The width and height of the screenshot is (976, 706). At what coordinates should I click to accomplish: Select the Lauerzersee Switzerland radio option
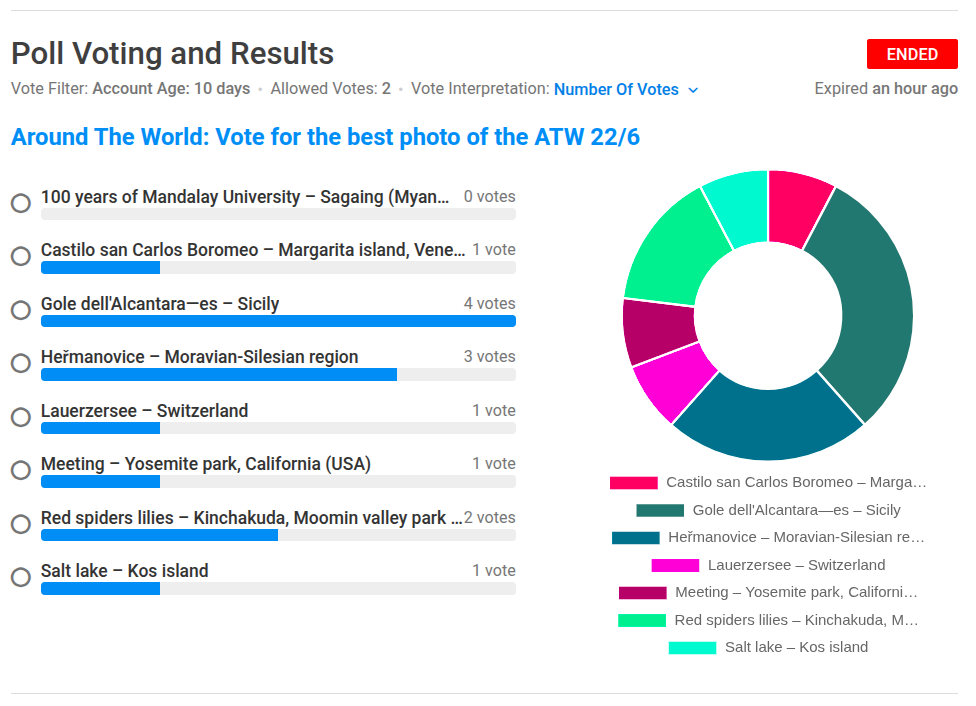pyautogui.click(x=20, y=417)
